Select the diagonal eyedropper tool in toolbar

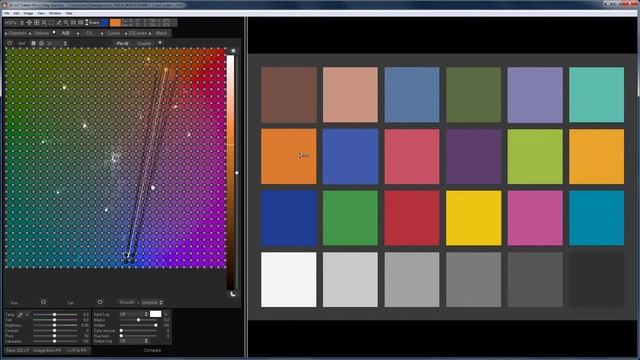[59, 23]
